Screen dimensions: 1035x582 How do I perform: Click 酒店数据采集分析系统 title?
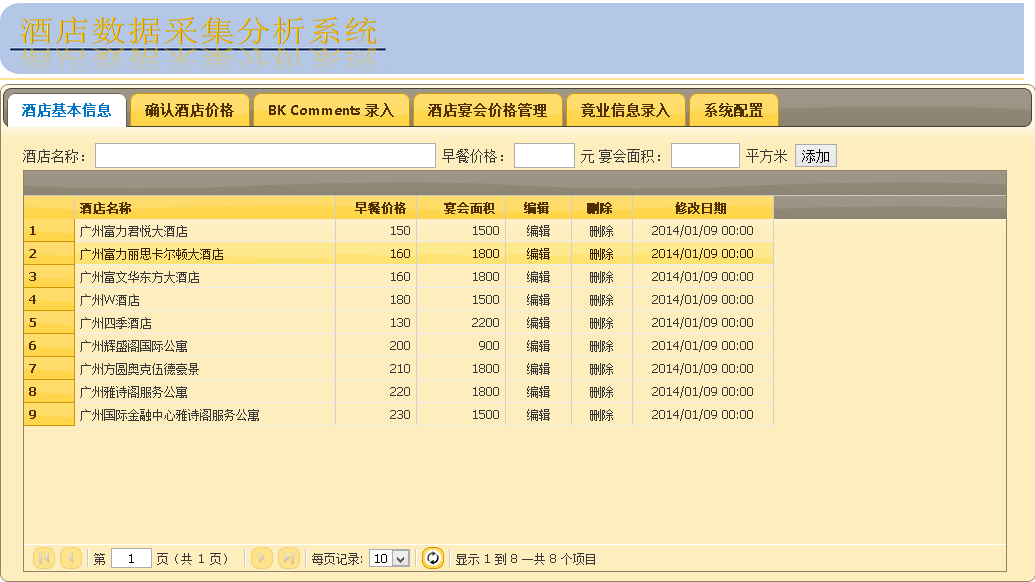pos(198,31)
